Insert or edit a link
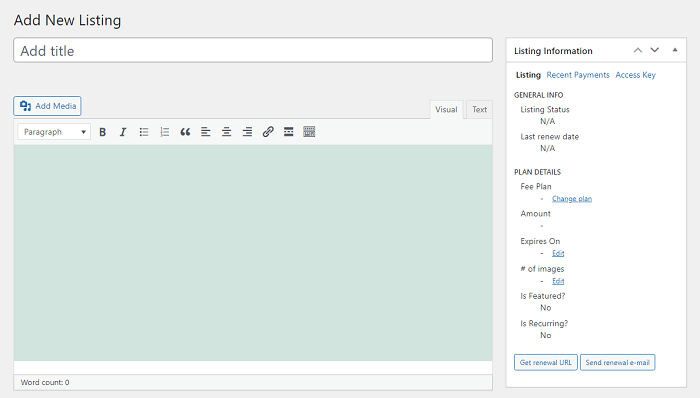700x398 pixels. (268, 132)
